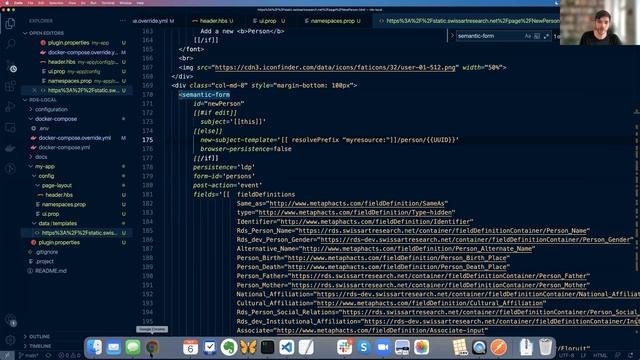640x360 pixels.
Task: Open Skype from the dock
Action: pos(364,347)
